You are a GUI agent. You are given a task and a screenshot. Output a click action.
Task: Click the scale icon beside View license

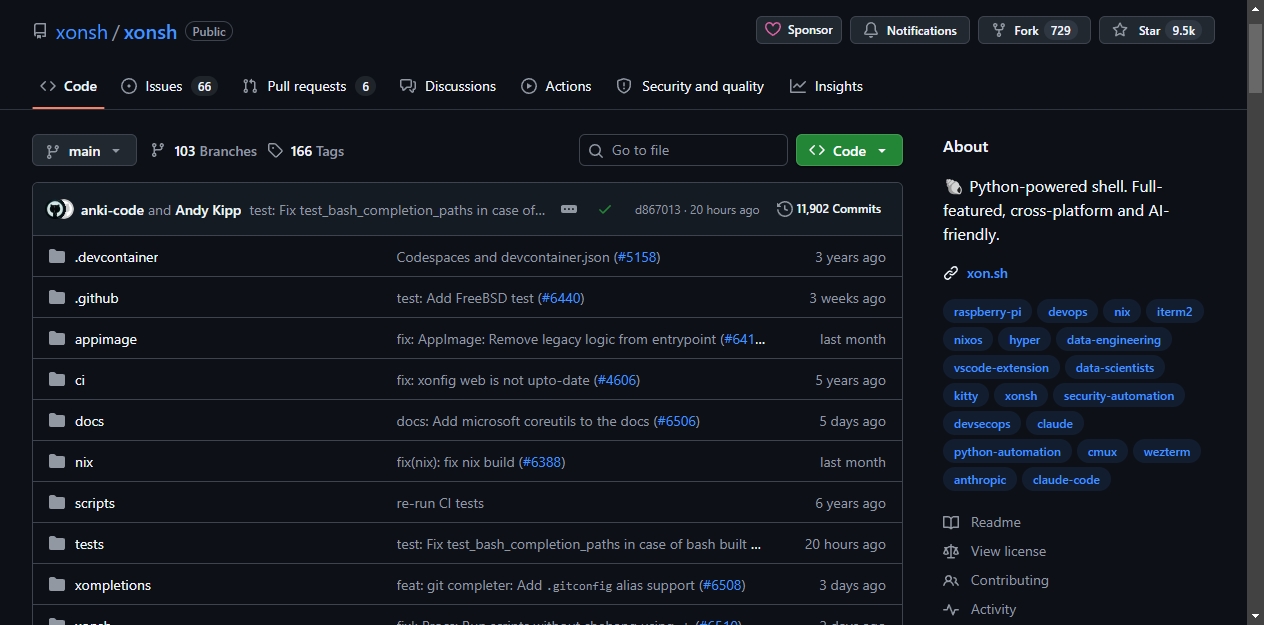951,551
